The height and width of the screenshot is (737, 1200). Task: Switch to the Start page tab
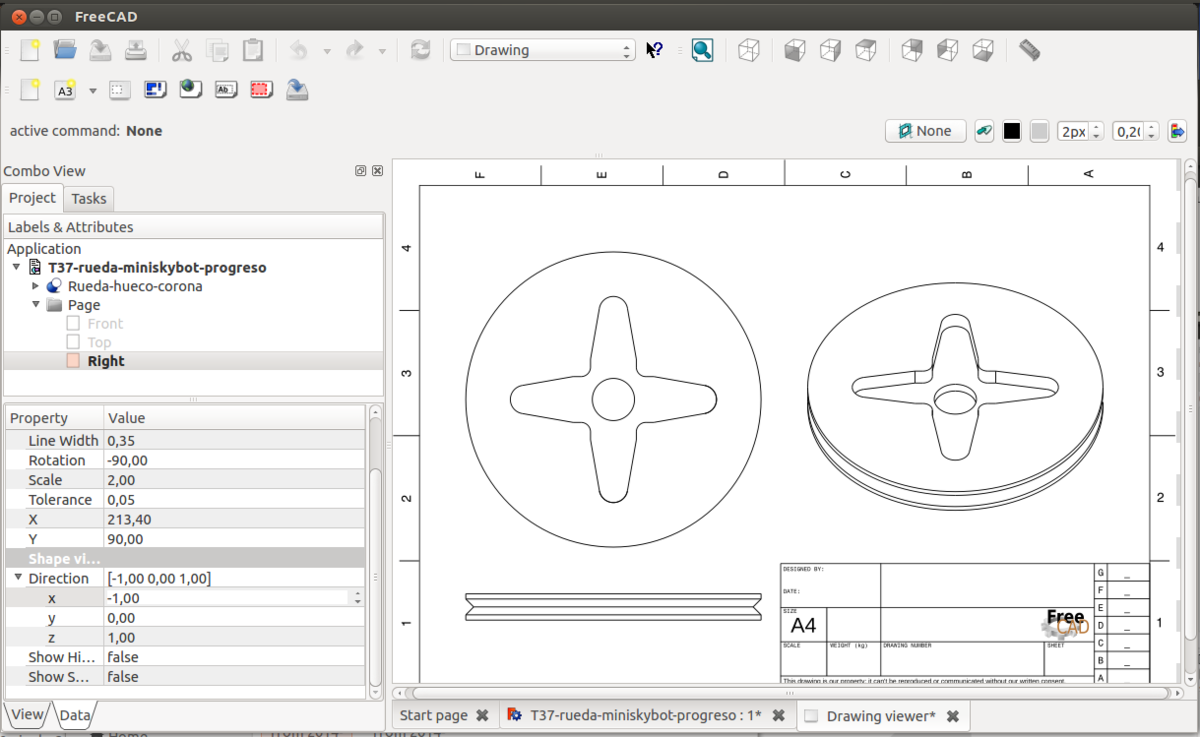point(433,715)
